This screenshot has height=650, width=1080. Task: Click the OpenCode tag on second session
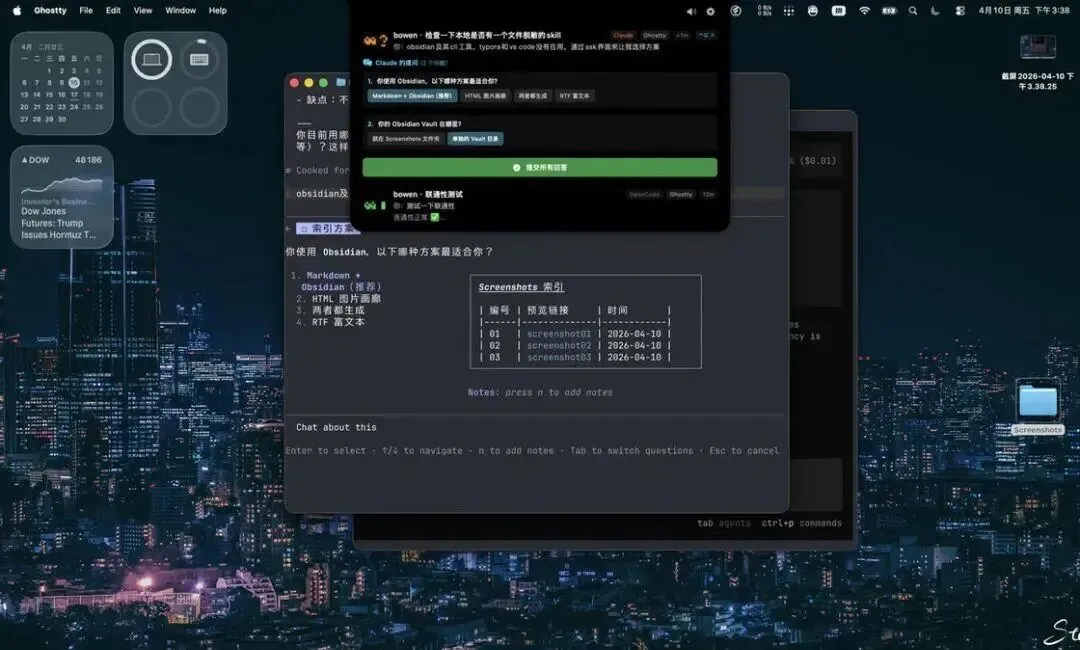(x=644, y=195)
